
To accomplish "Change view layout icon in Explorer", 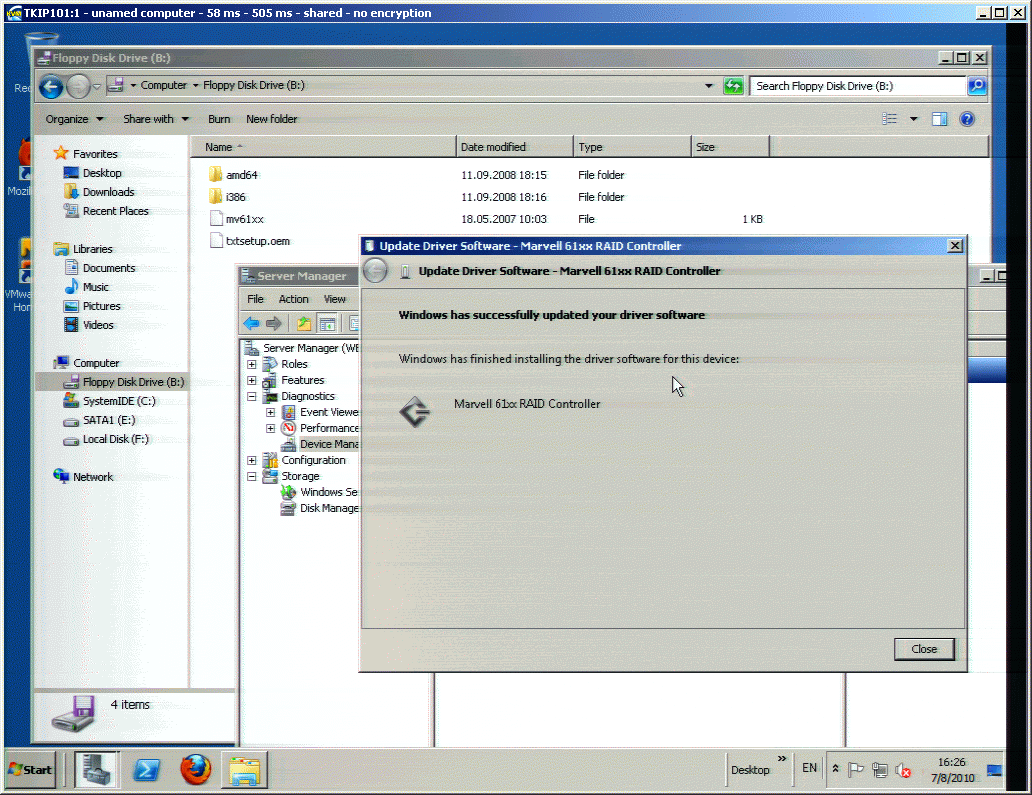I will (x=889, y=119).
